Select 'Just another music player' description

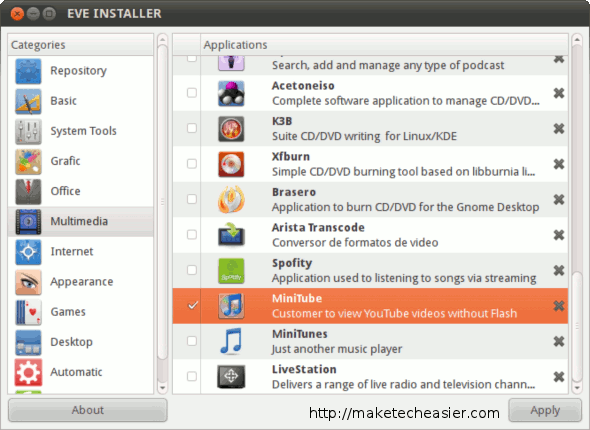pyautogui.click(x=337, y=349)
